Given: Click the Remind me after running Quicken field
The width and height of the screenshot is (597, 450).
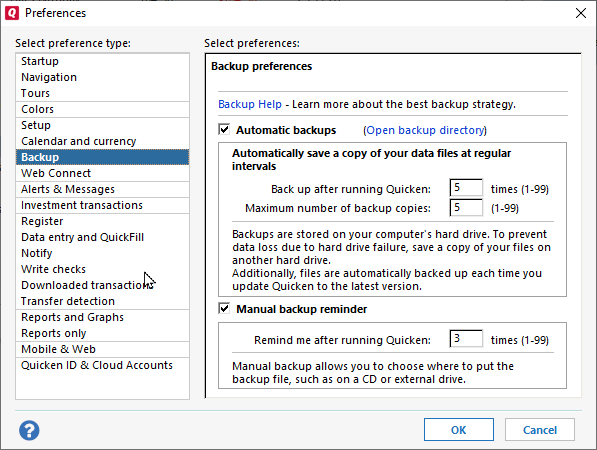Looking at the screenshot, I should click(x=466, y=338).
